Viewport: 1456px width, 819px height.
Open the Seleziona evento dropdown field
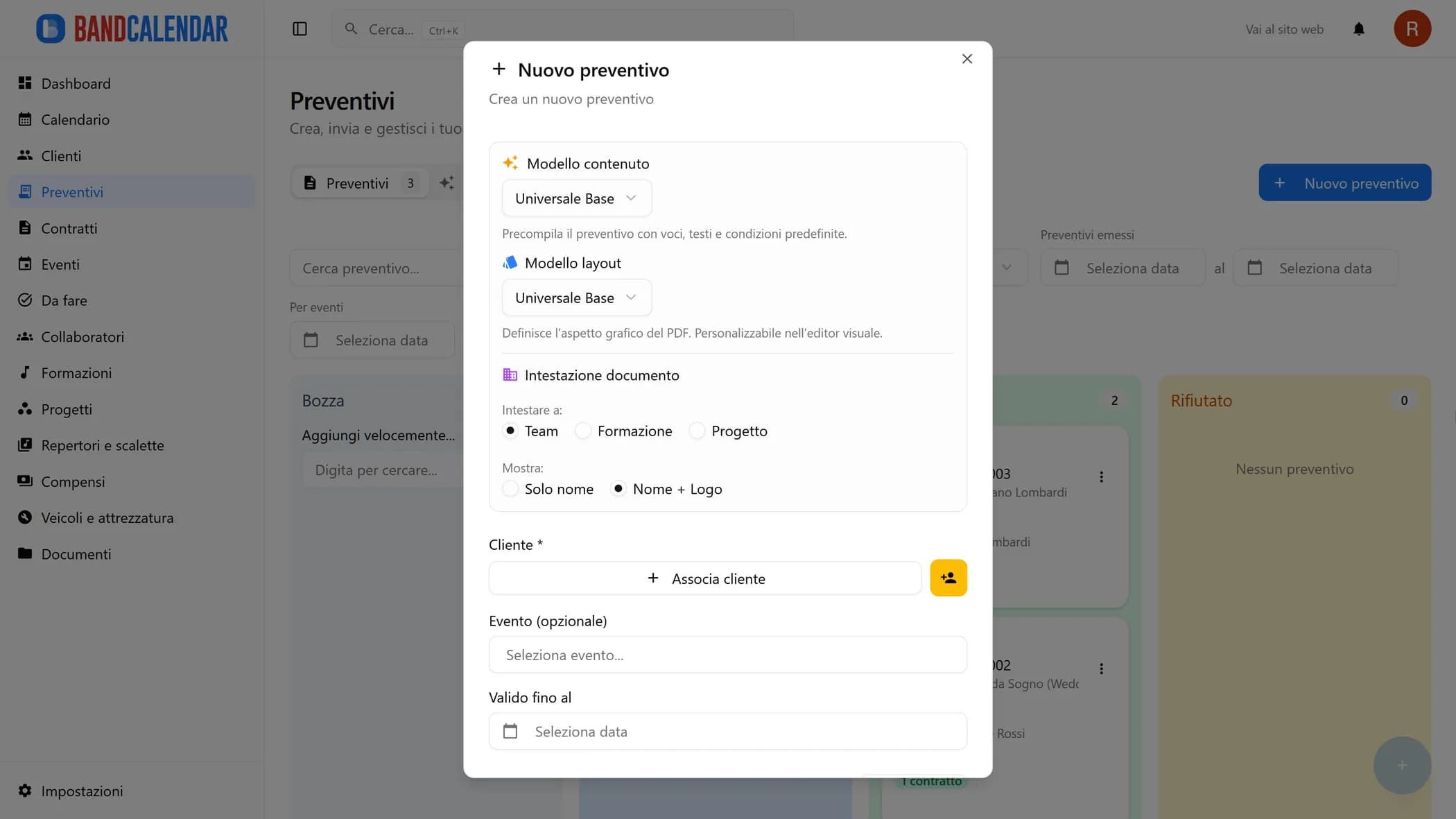(x=728, y=655)
